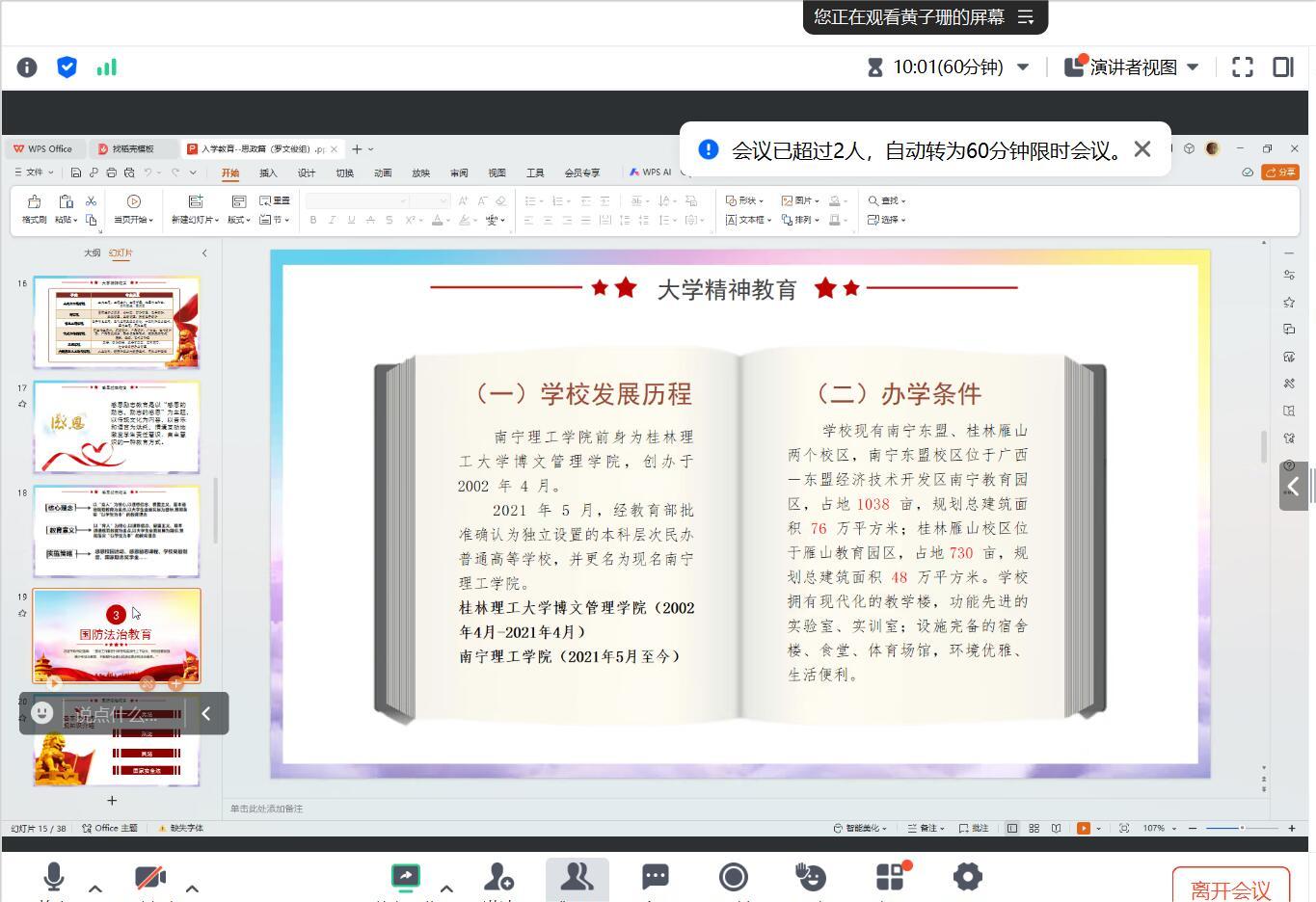
Task: Select slide 17 thumbnail with 感恩 text
Action: tap(117, 426)
